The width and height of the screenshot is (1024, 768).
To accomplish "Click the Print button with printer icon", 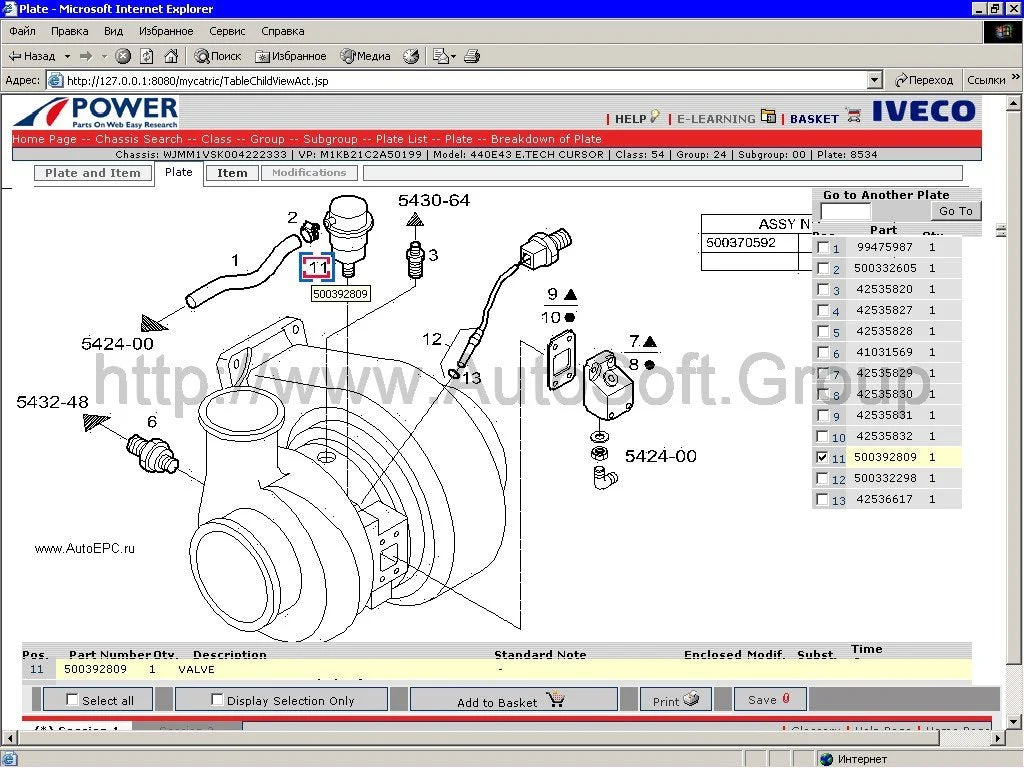I will click(675, 699).
